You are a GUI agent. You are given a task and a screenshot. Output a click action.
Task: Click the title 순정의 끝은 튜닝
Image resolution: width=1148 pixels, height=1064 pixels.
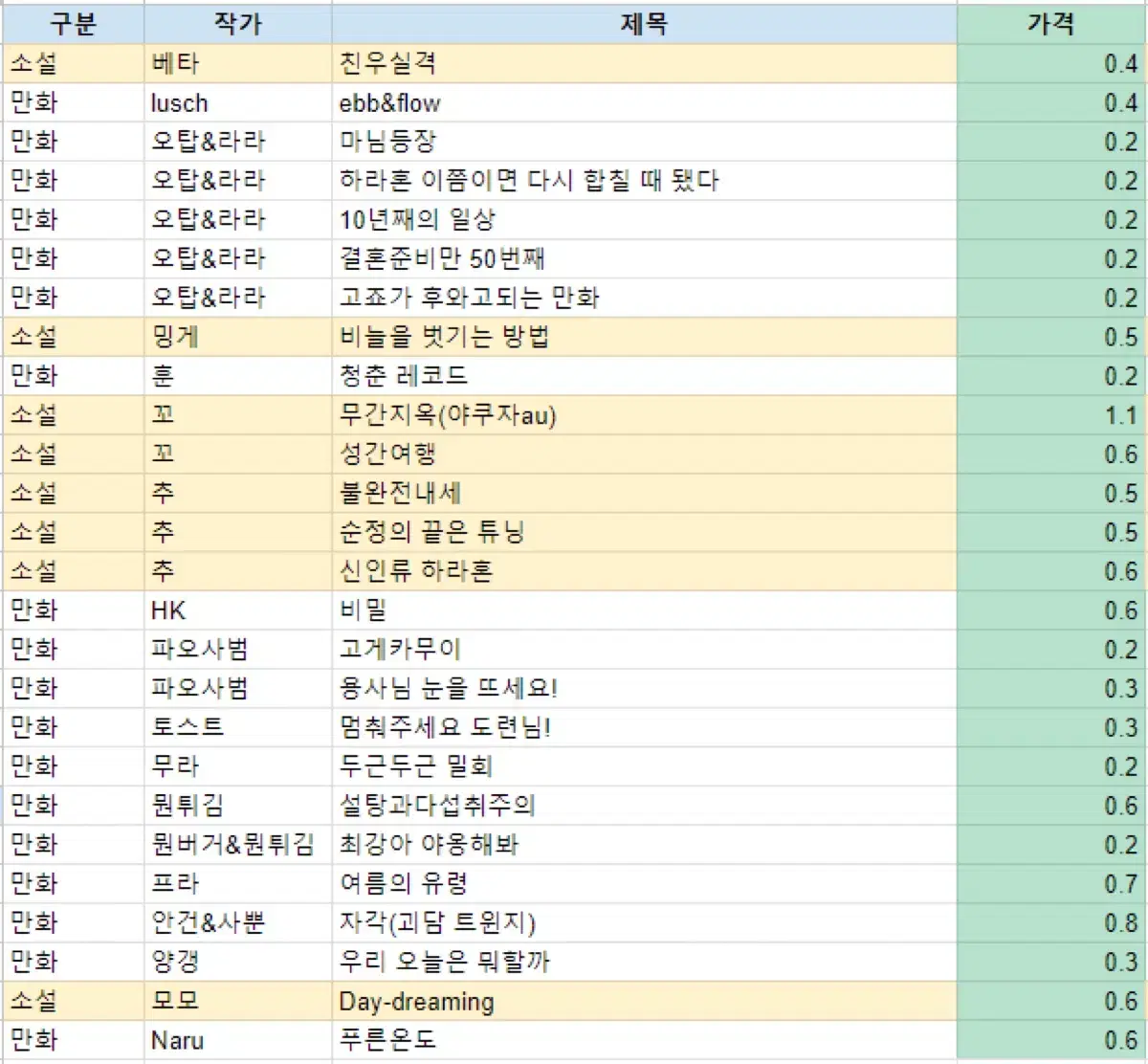[432, 532]
